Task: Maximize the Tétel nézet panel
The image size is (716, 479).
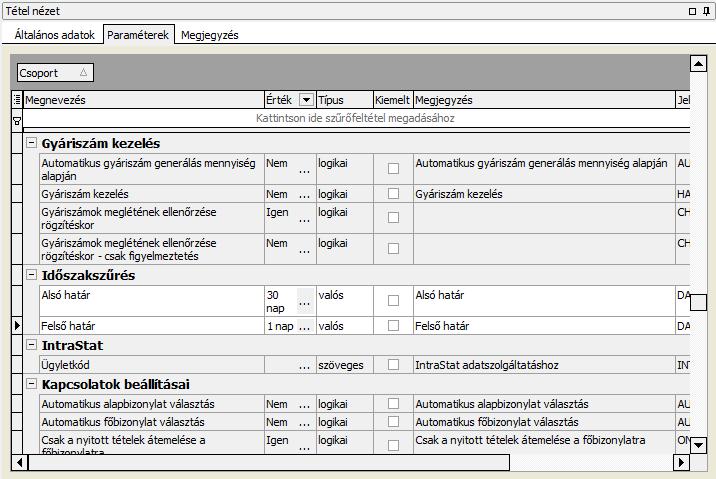Action: pyautogui.click(x=692, y=11)
